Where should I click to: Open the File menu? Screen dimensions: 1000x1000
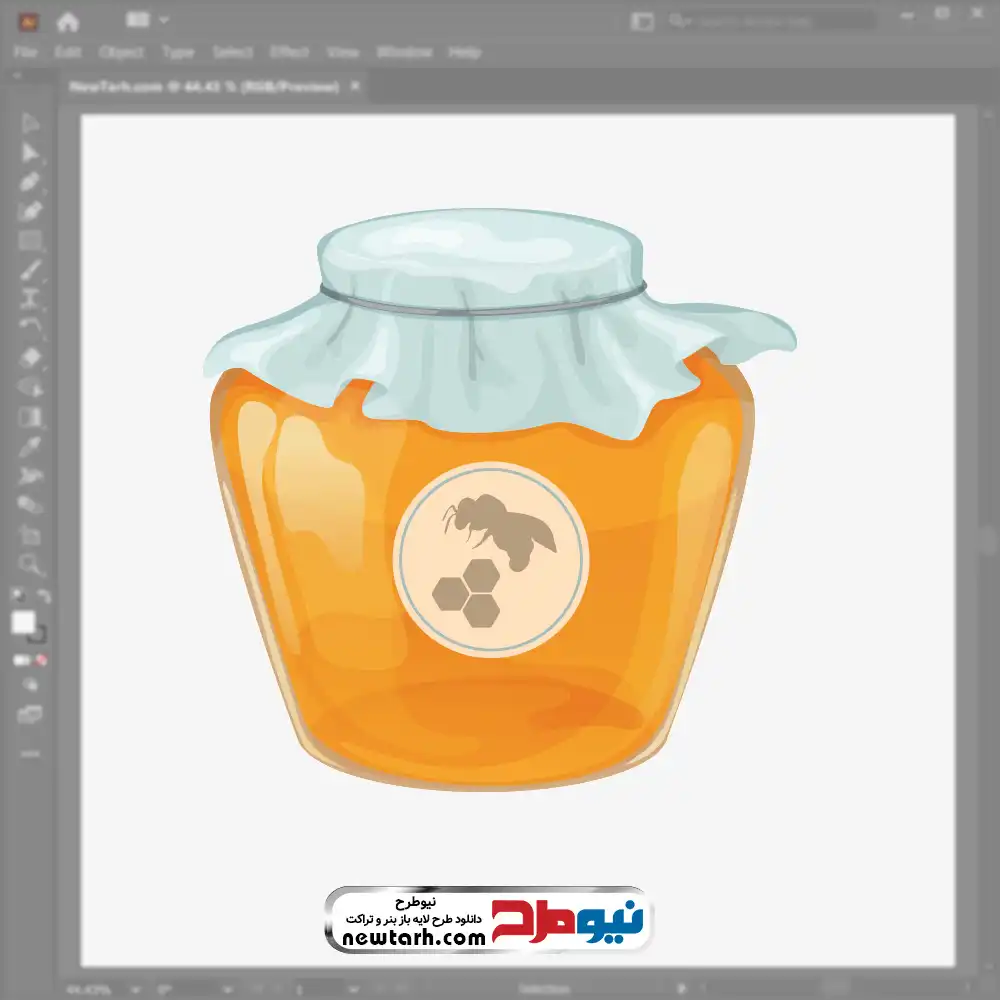coord(25,52)
